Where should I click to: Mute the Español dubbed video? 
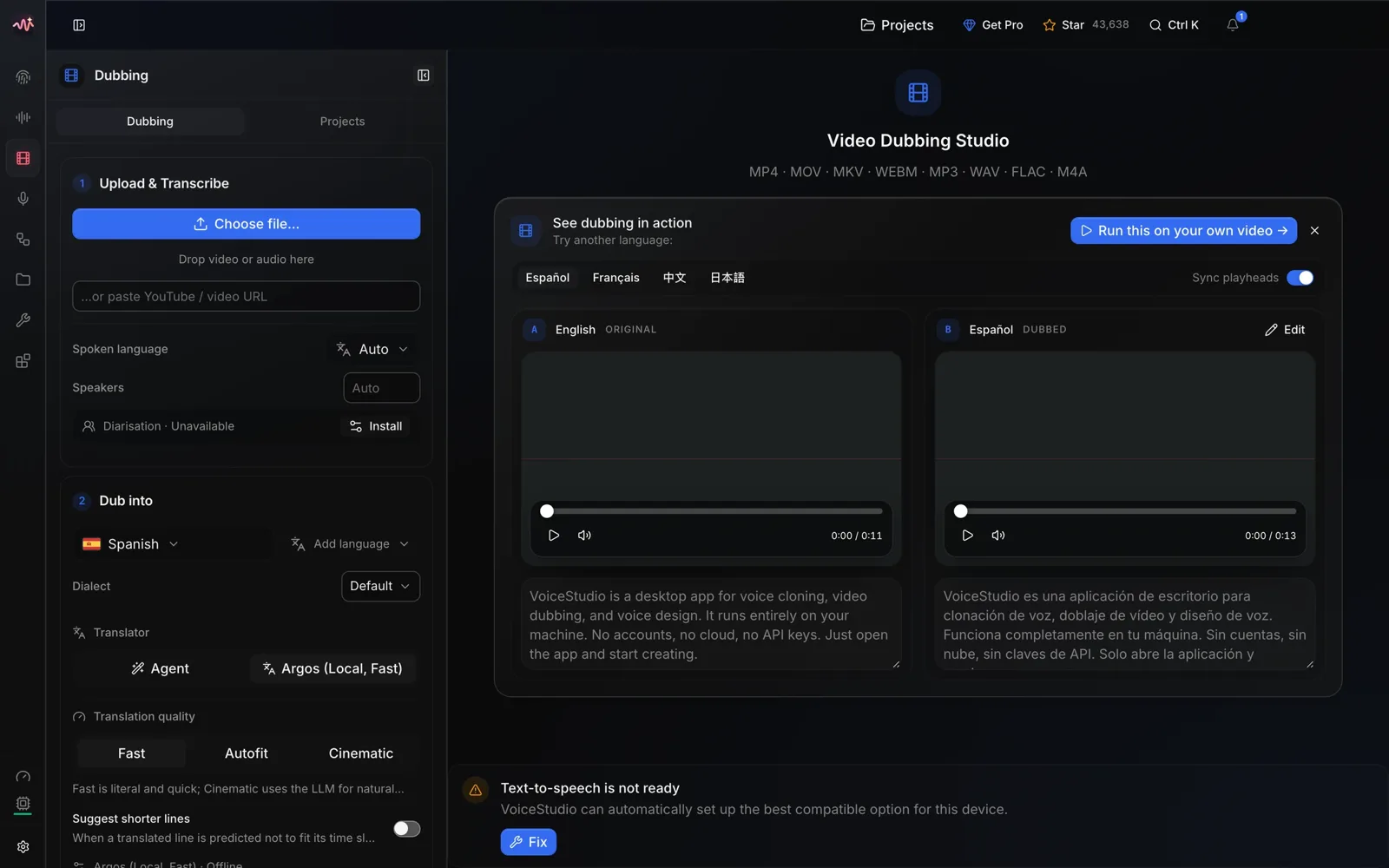pos(998,536)
